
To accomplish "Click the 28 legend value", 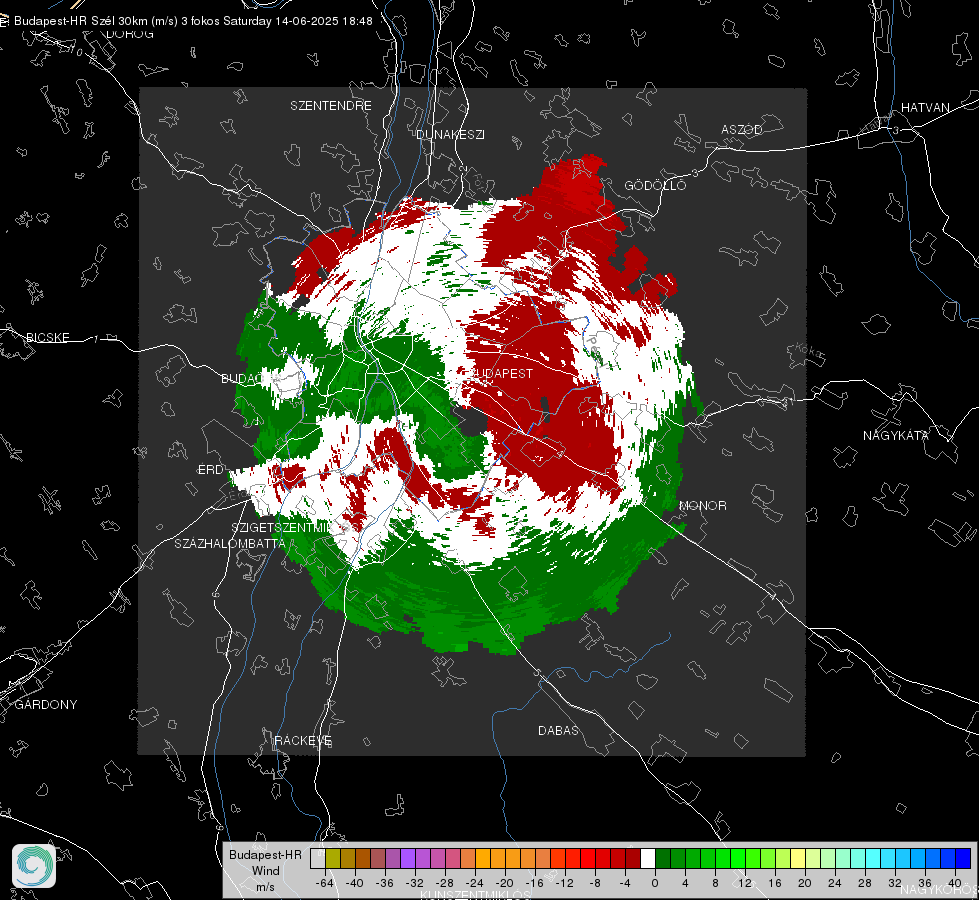I will point(865,883).
